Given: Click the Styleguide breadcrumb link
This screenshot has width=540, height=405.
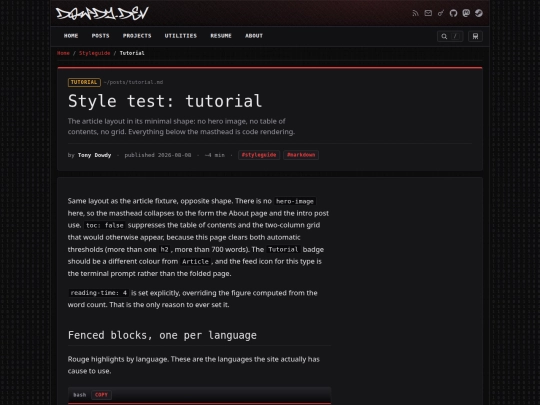Looking at the screenshot, I should coord(95,53).
